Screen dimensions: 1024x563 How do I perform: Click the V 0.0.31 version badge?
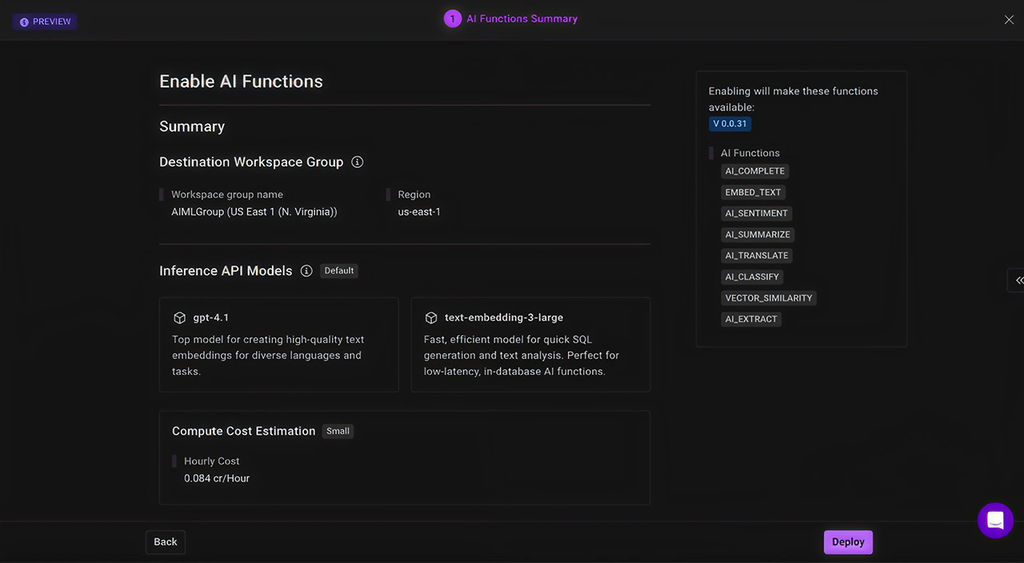point(730,124)
